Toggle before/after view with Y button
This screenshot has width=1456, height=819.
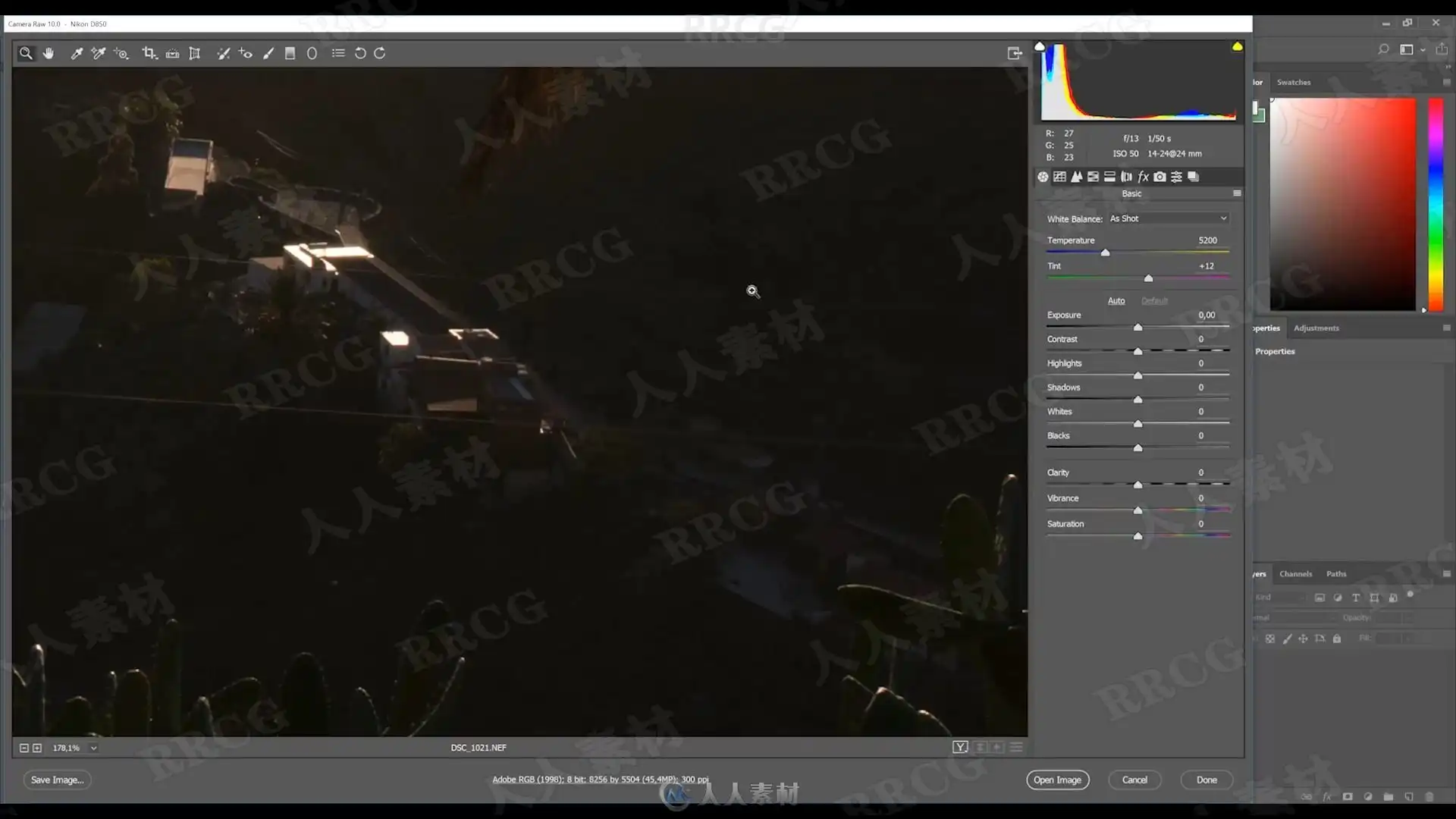pos(960,747)
